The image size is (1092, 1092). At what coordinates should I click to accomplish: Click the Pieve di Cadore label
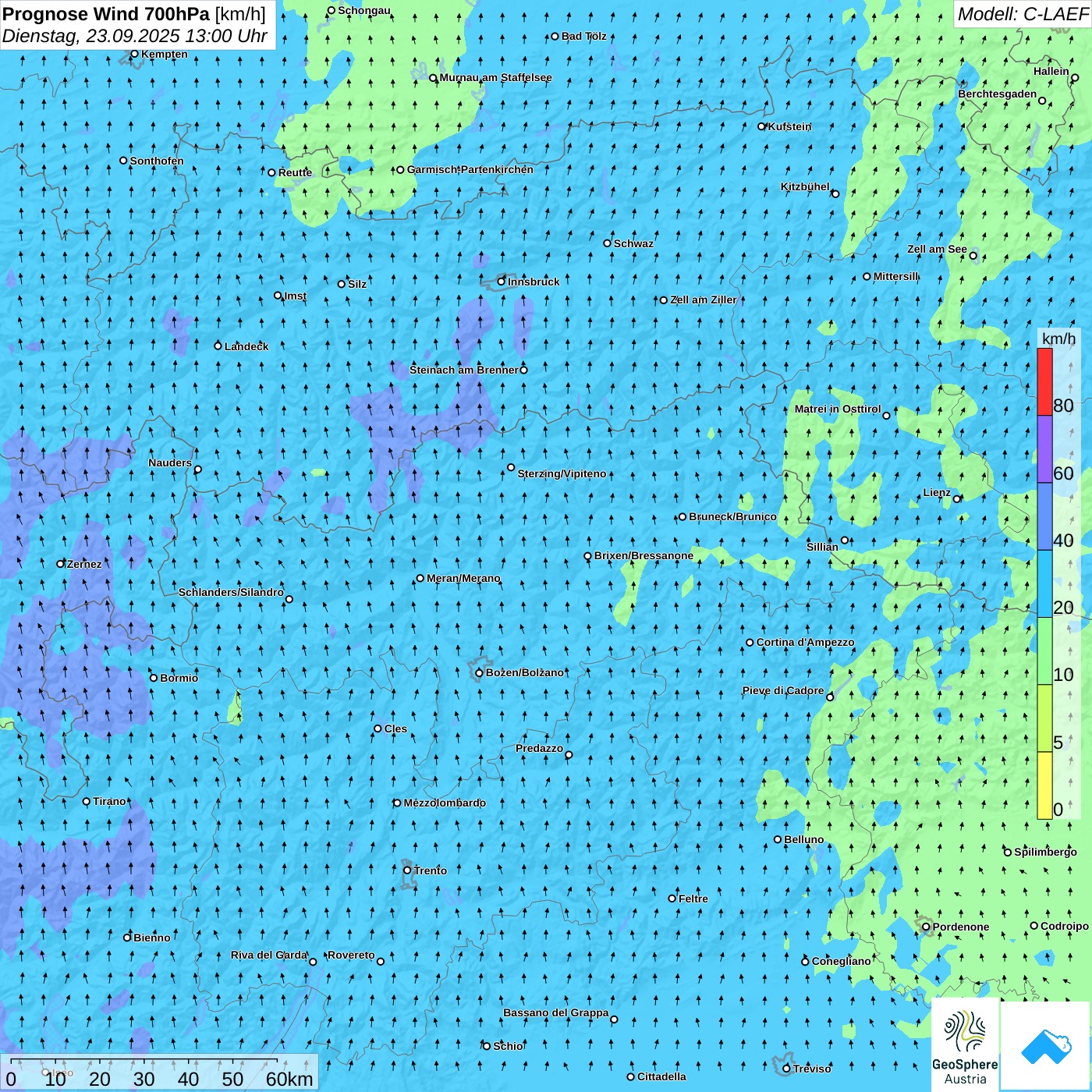click(x=783, y=690)
